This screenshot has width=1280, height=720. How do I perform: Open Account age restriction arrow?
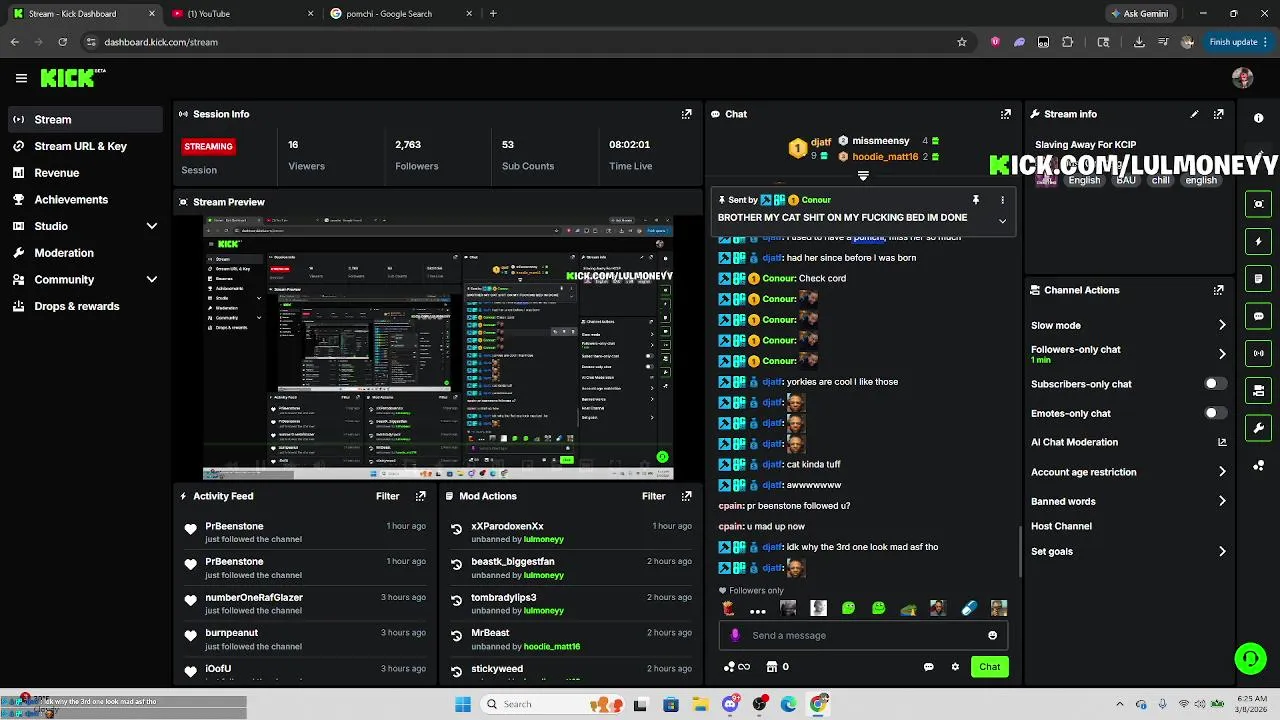click(1222, 472)
